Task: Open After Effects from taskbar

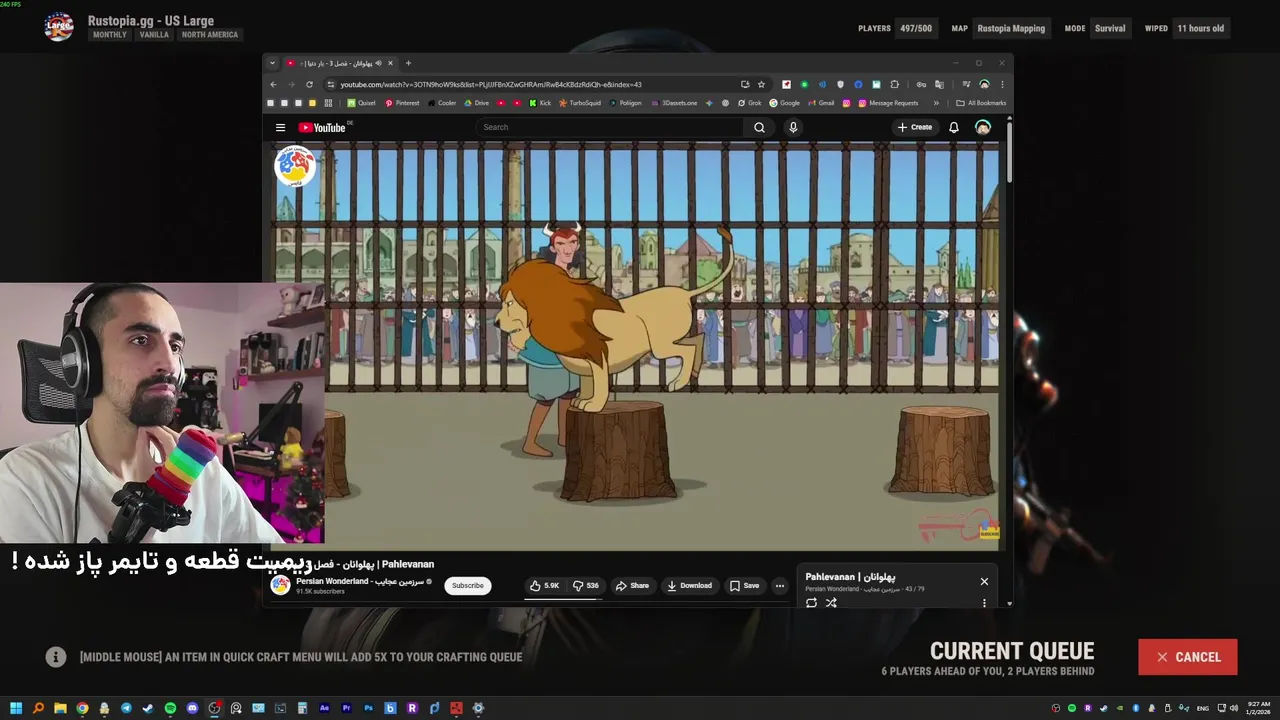Action: [324, 708]
